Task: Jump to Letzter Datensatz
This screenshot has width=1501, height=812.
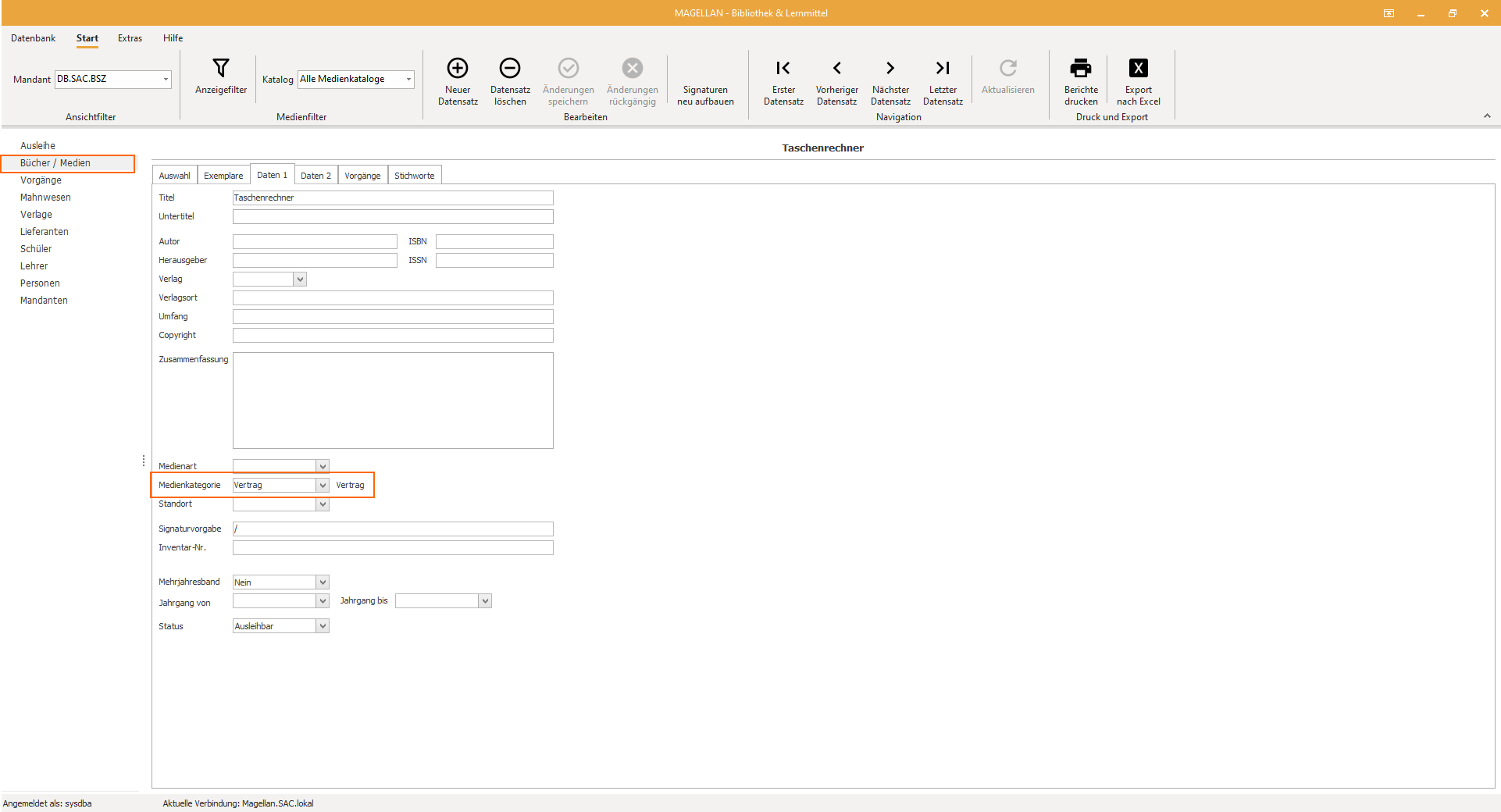Action: click(943, 80)
